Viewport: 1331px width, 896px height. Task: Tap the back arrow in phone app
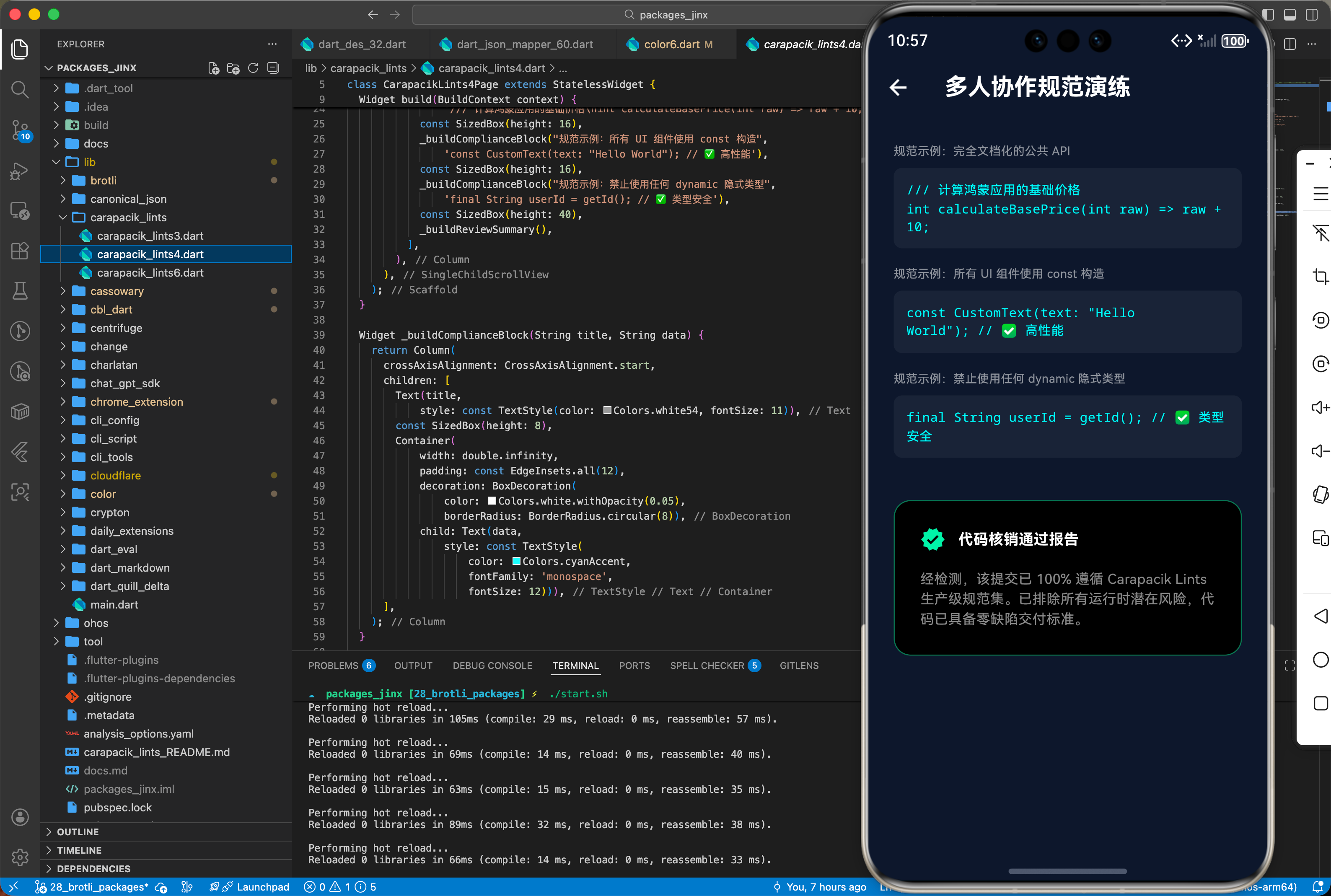(898, 88)
